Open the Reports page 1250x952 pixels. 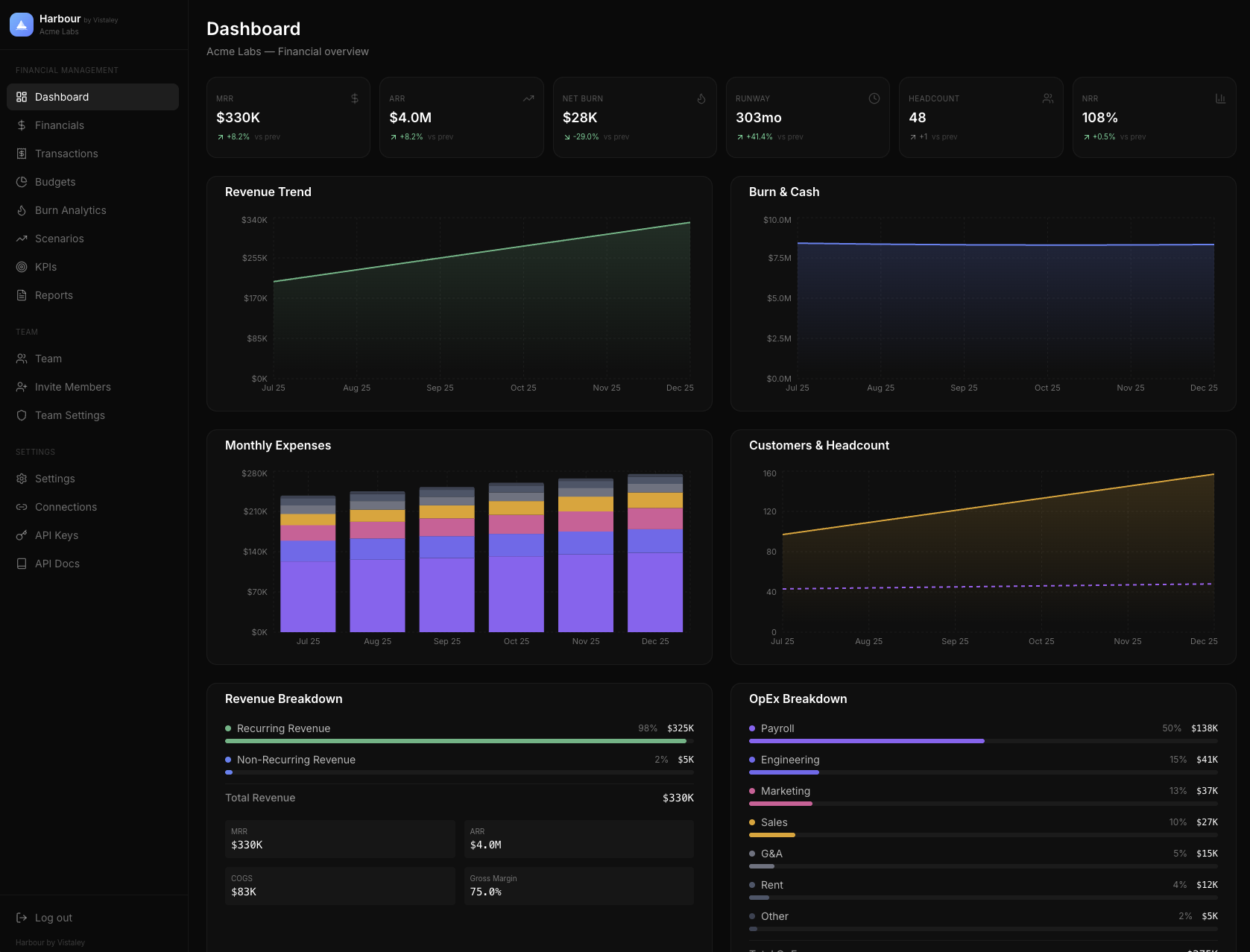(54, 294)
